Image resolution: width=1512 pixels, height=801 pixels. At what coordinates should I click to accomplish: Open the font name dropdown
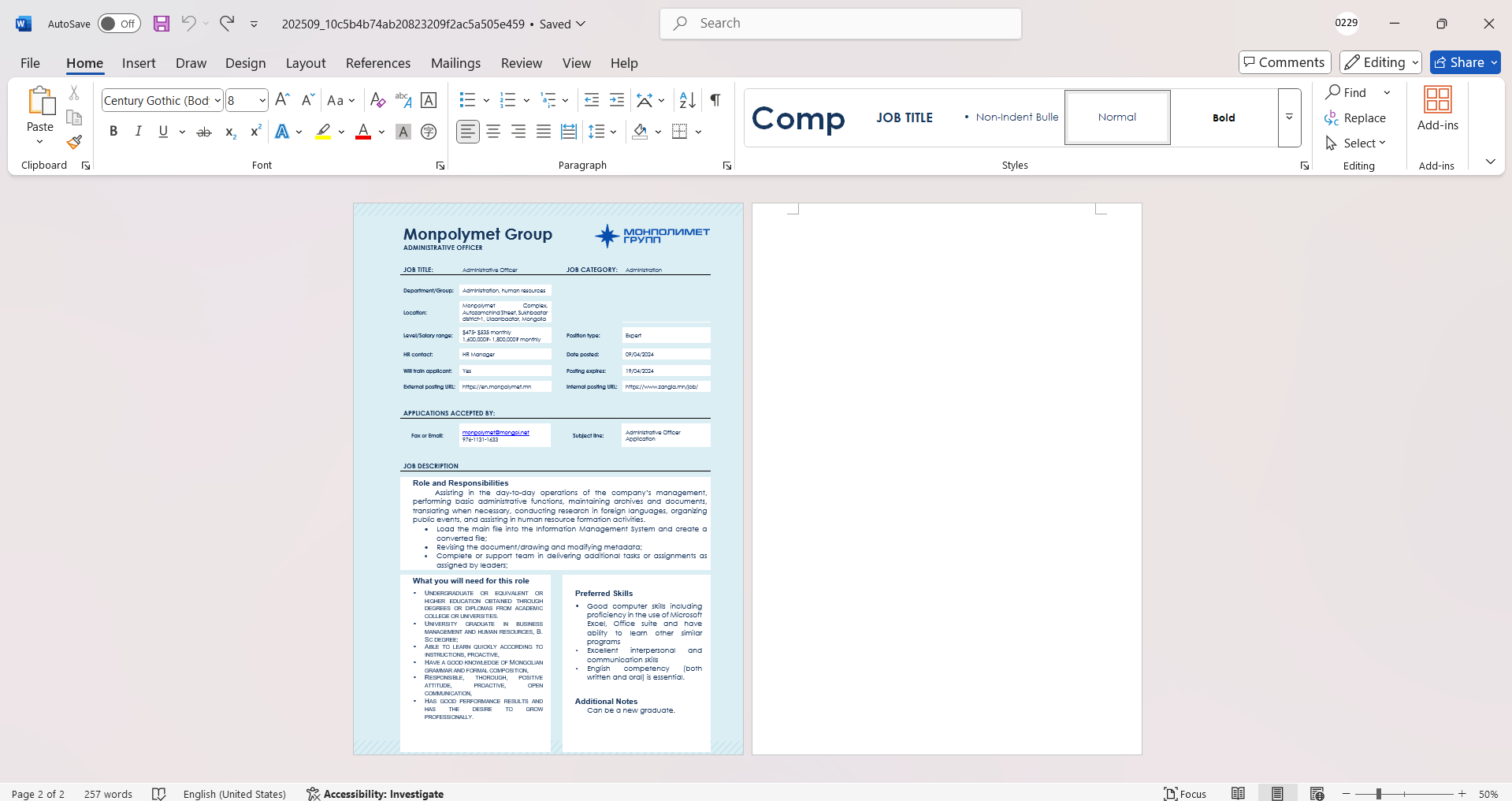tap(217, 100)
